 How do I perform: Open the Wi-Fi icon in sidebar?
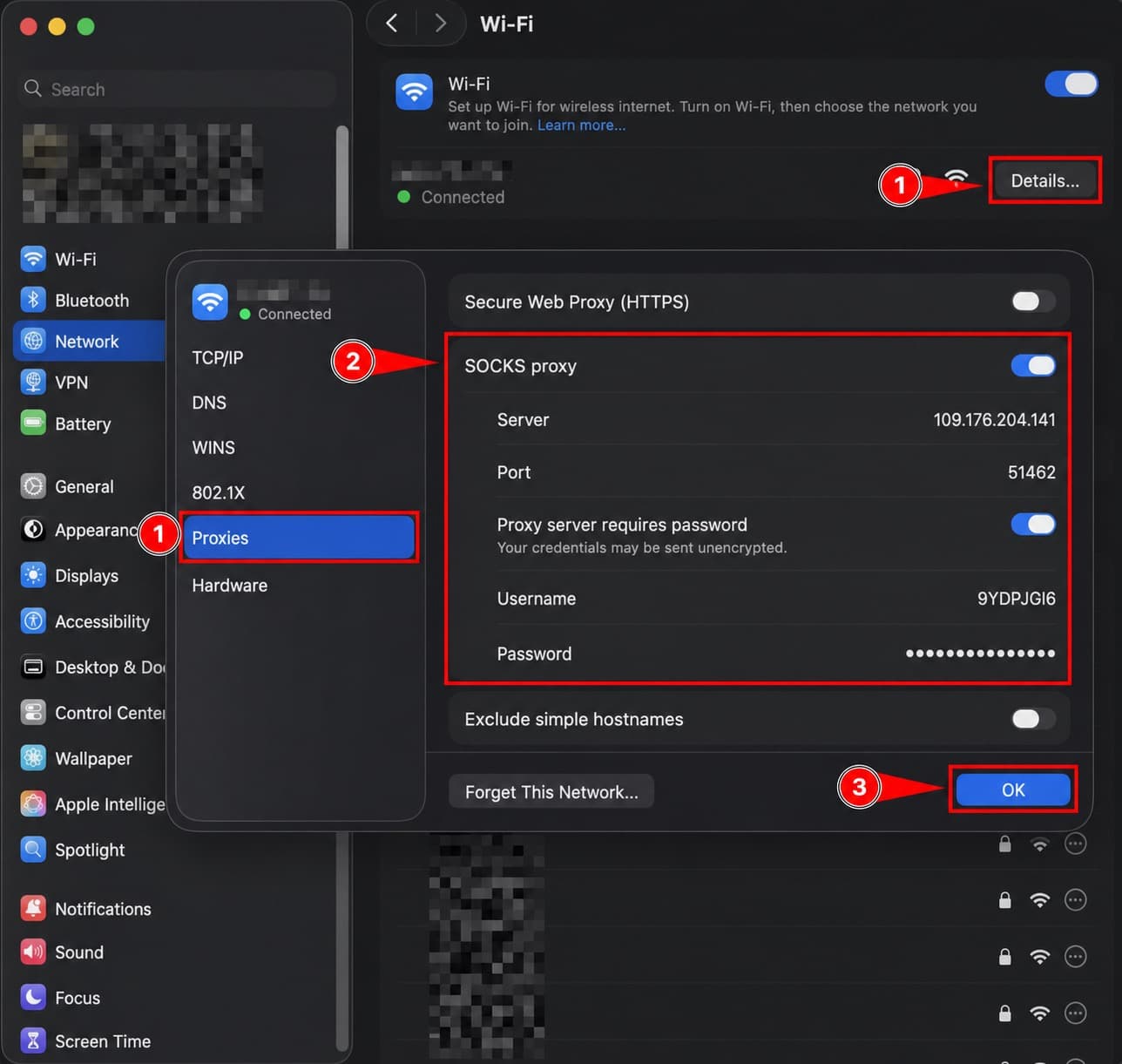coord(33,259)
